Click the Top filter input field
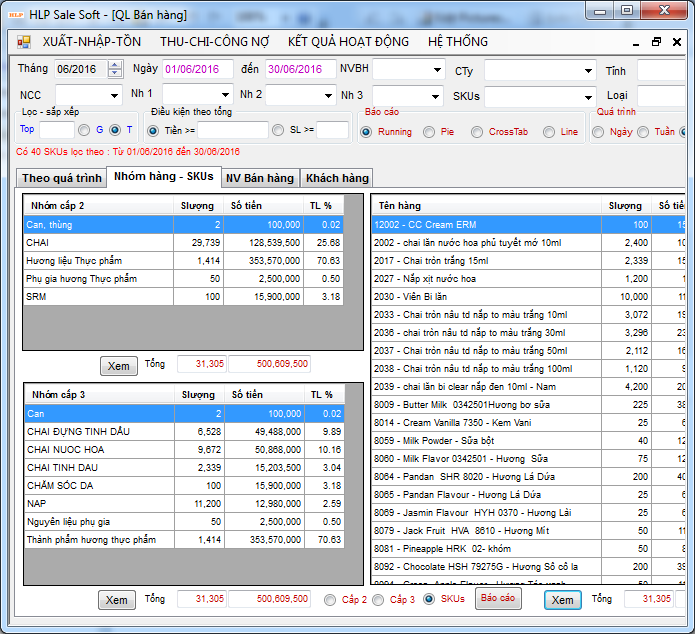 coord(57,130)
